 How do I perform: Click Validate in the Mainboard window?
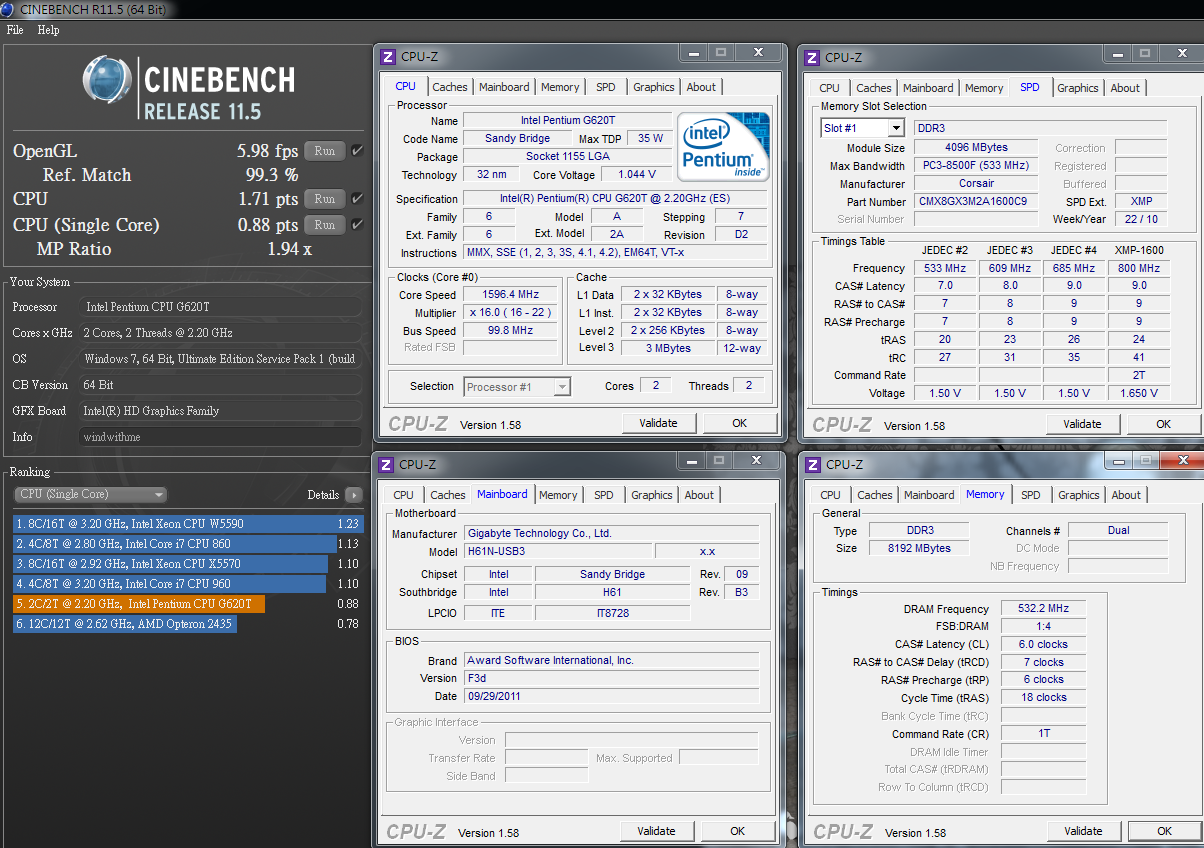656,831
